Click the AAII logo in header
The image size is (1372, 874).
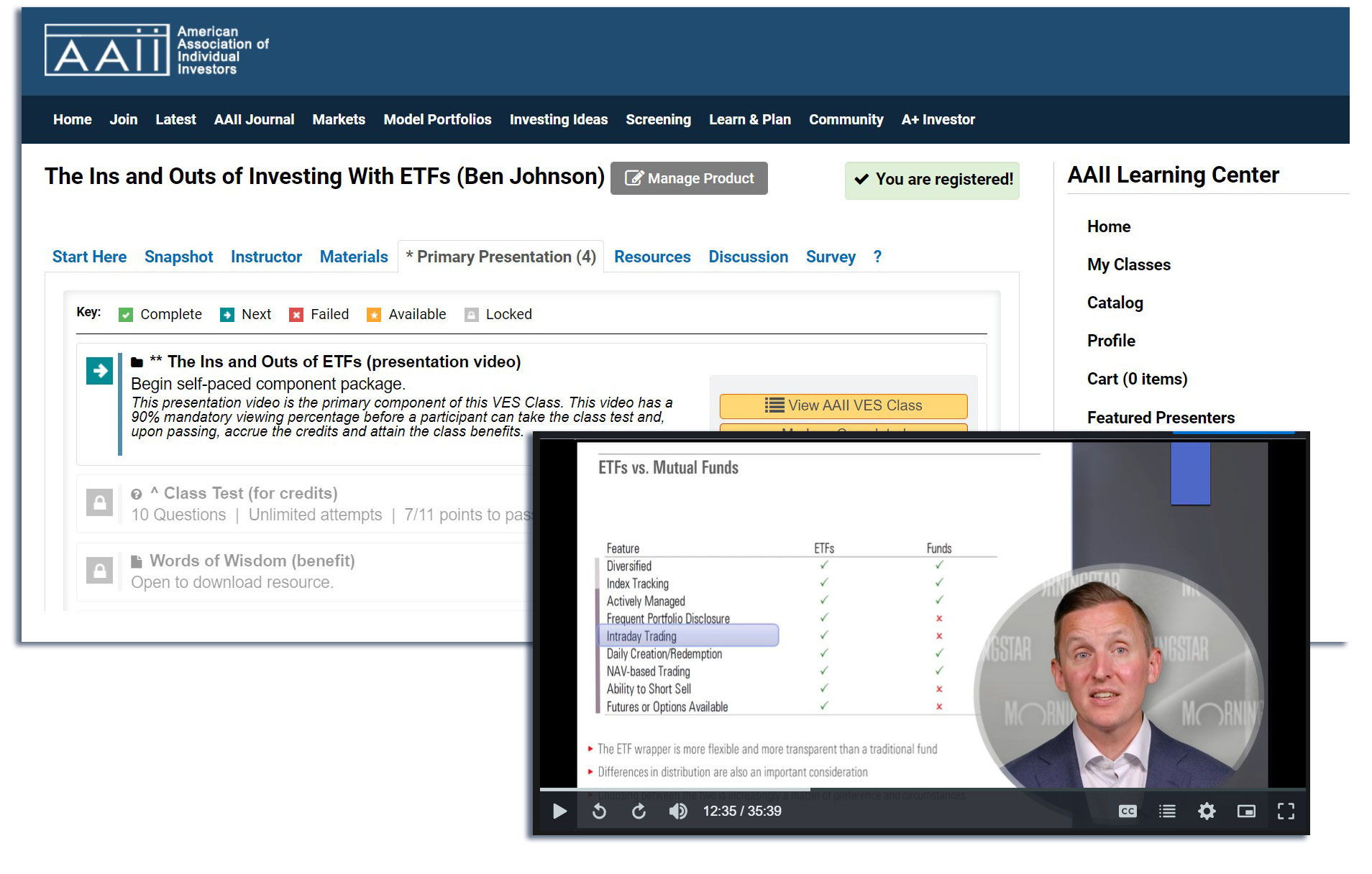pos(157,50)
